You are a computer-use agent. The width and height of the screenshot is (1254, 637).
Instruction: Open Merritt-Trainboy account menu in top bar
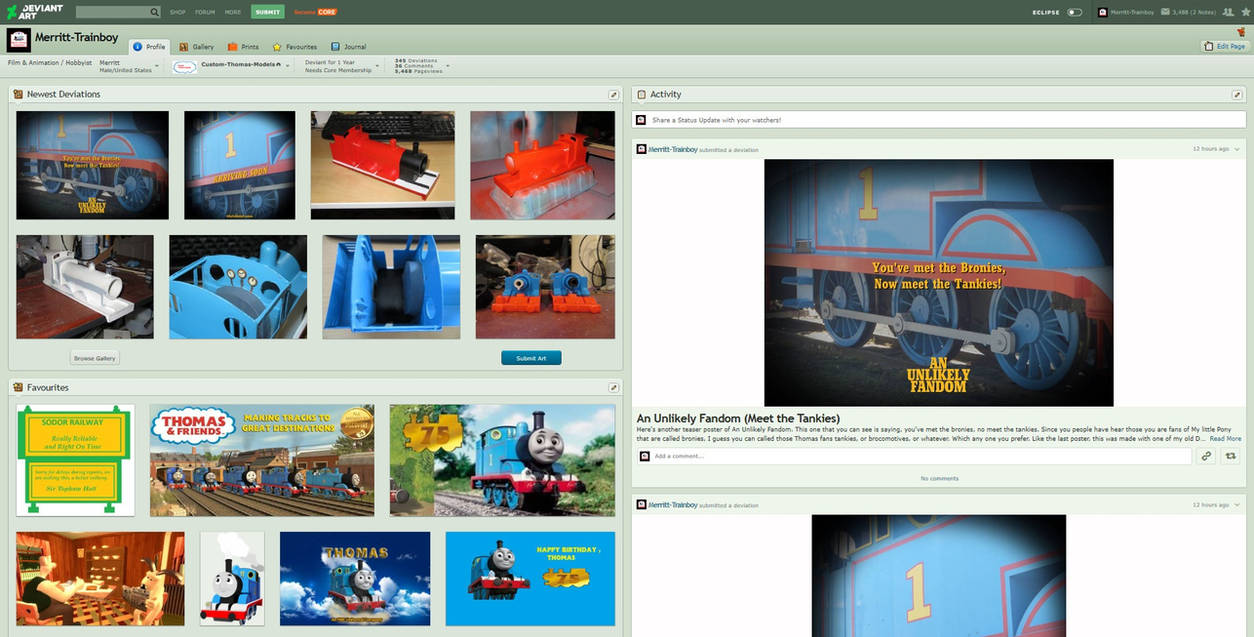1126,12
